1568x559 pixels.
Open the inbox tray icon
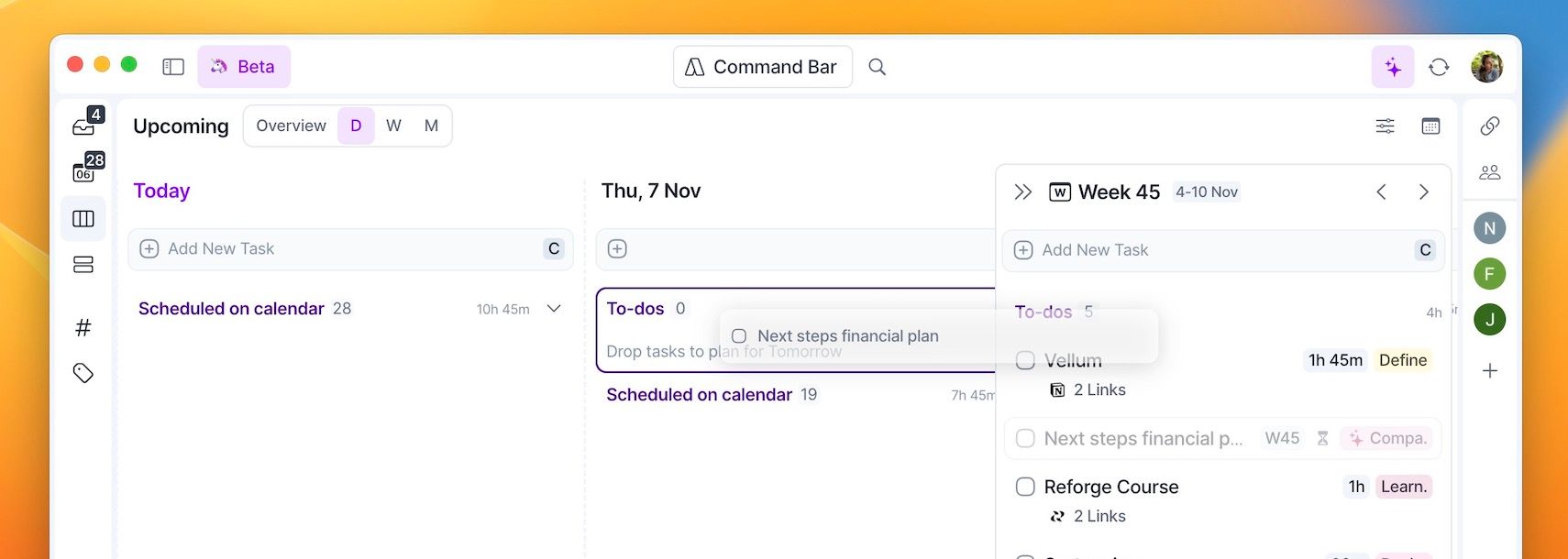click(84, 126)
